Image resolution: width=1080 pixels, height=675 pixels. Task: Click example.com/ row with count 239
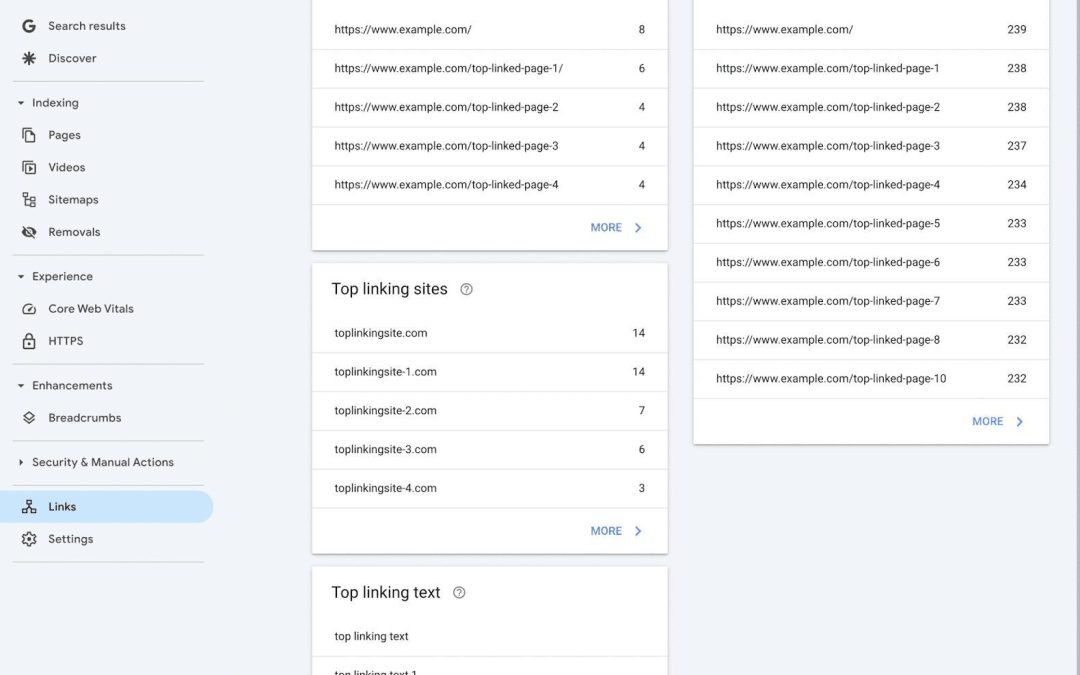pyautogui.click(x=871, y=30)
